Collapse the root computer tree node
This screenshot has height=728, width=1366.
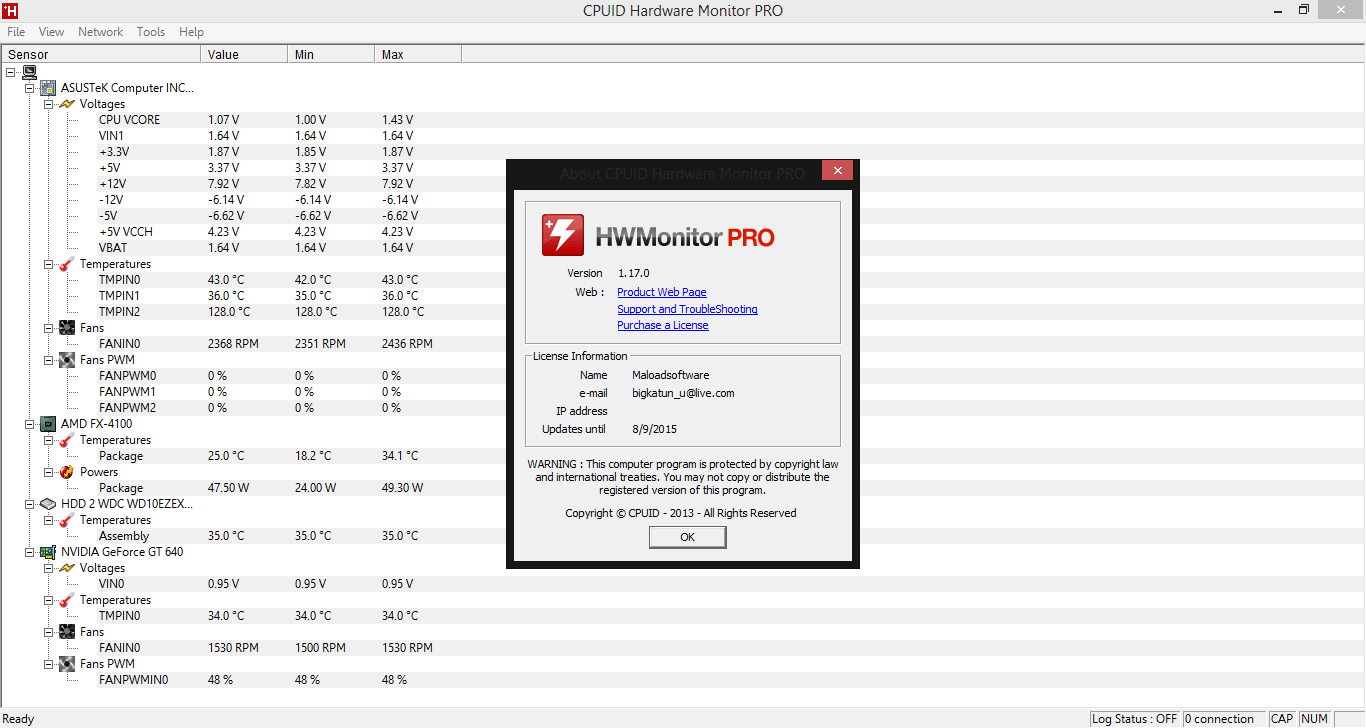coord(11,72)
